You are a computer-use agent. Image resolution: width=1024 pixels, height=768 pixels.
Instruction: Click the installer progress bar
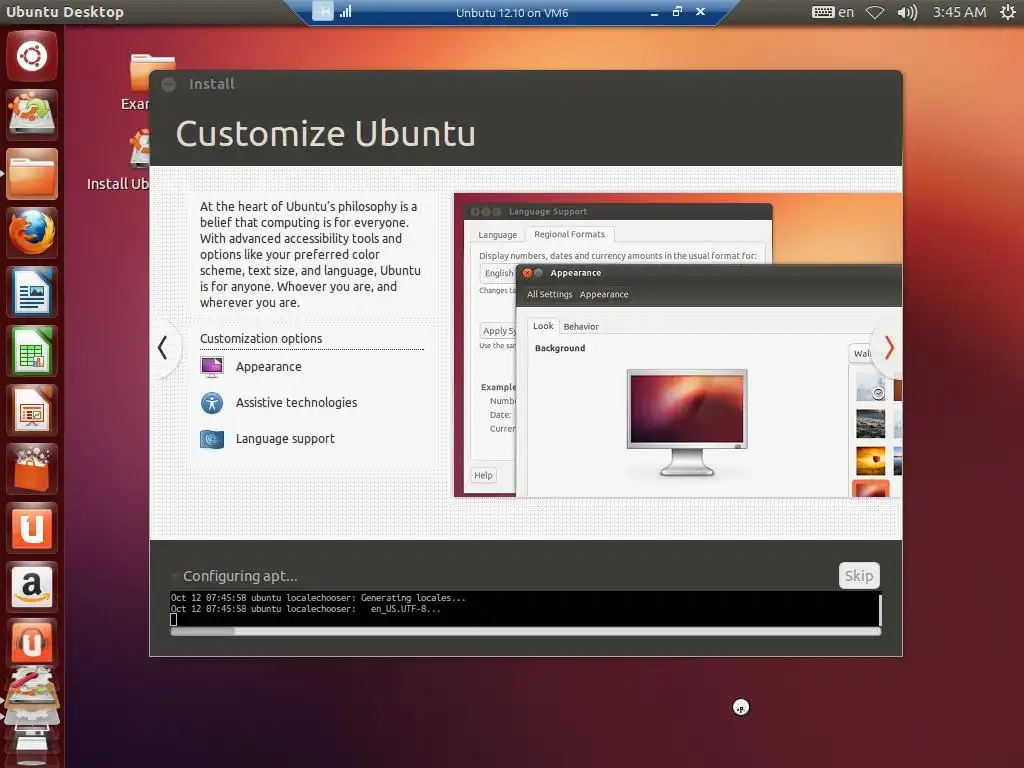526,631
